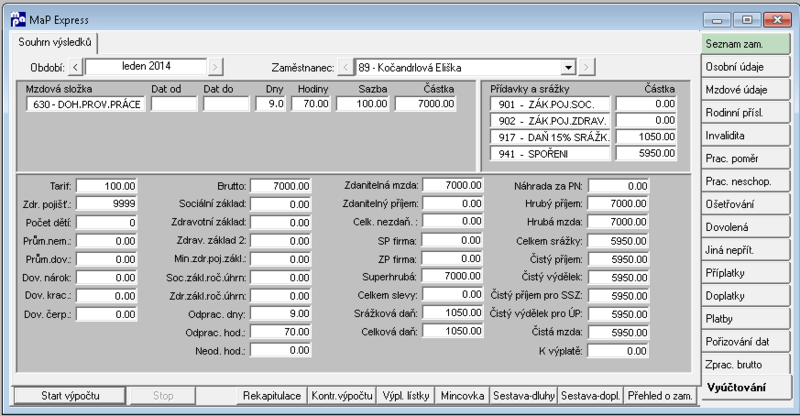Viewport: 800px width, 416px height.
Task: Select next employee arrow
Action: click(x=586, y=67)
